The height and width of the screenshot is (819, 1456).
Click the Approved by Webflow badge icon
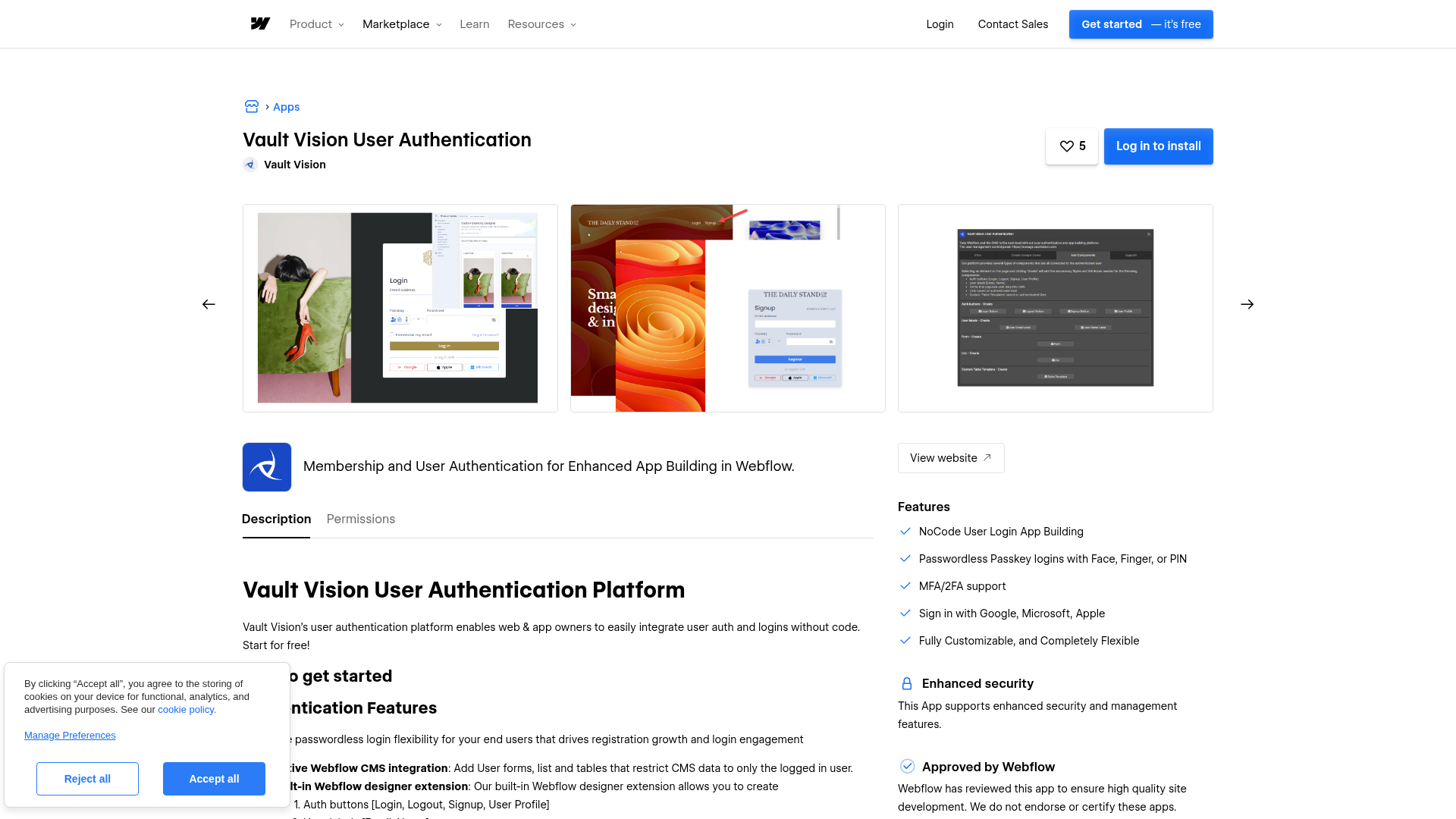click(x=907, y=767)
